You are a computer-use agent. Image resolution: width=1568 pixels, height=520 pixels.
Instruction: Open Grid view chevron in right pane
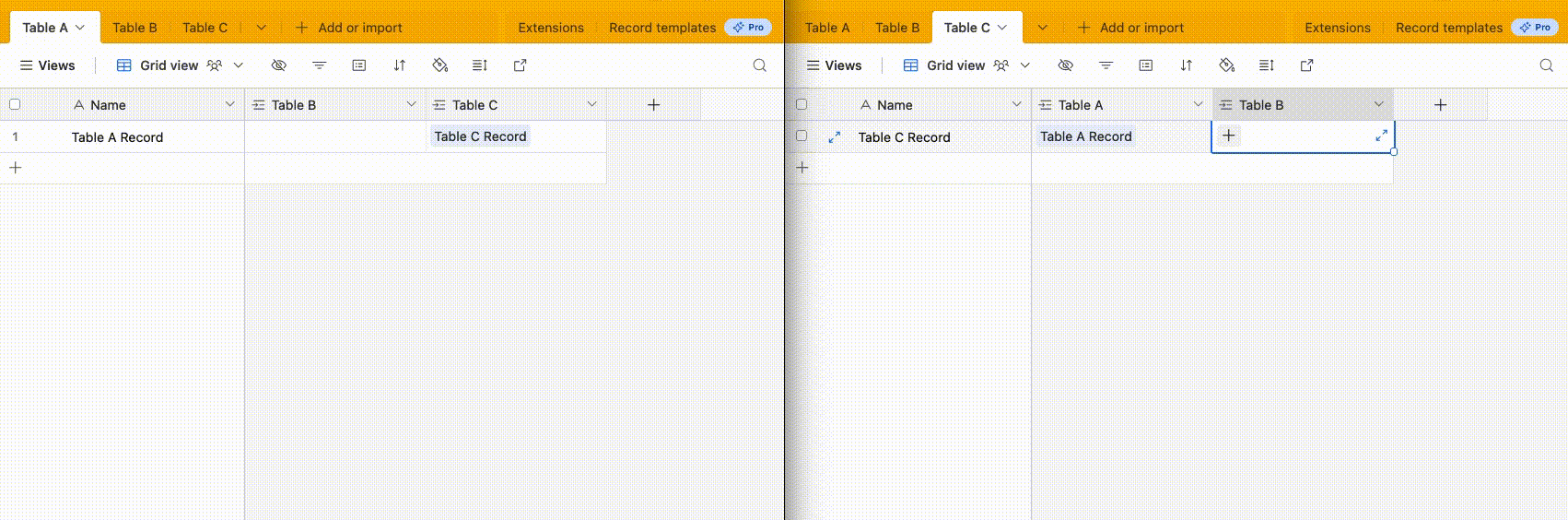(1025, 65)
